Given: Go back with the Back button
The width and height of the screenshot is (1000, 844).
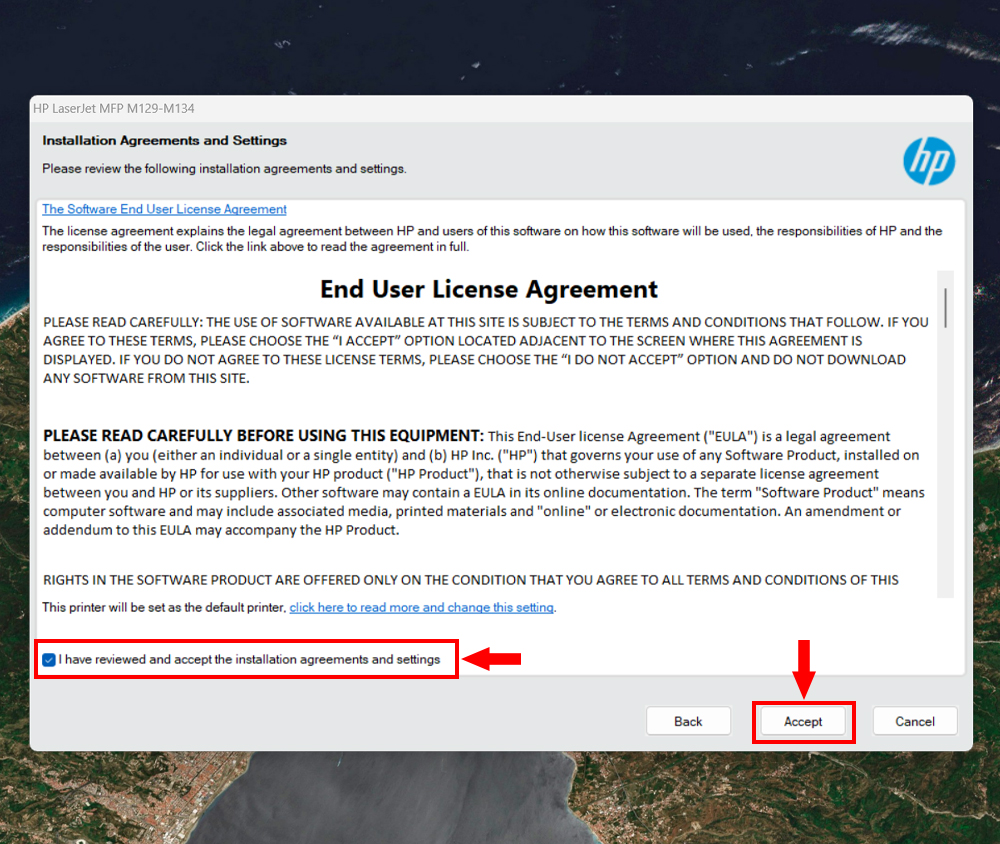Looking at the screenshot, I should pos(688,722).
